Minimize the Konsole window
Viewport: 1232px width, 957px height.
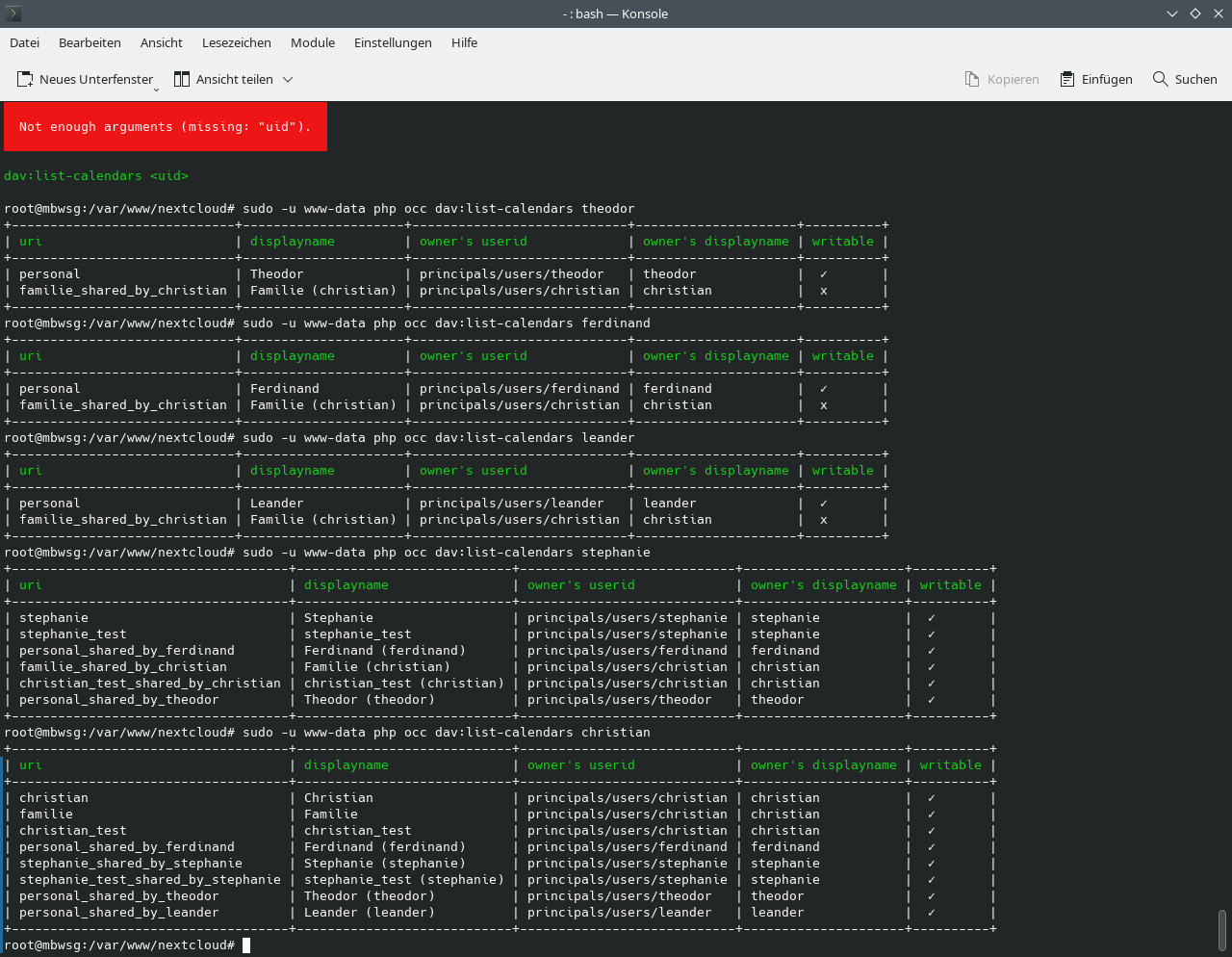tap(1172, 13)
